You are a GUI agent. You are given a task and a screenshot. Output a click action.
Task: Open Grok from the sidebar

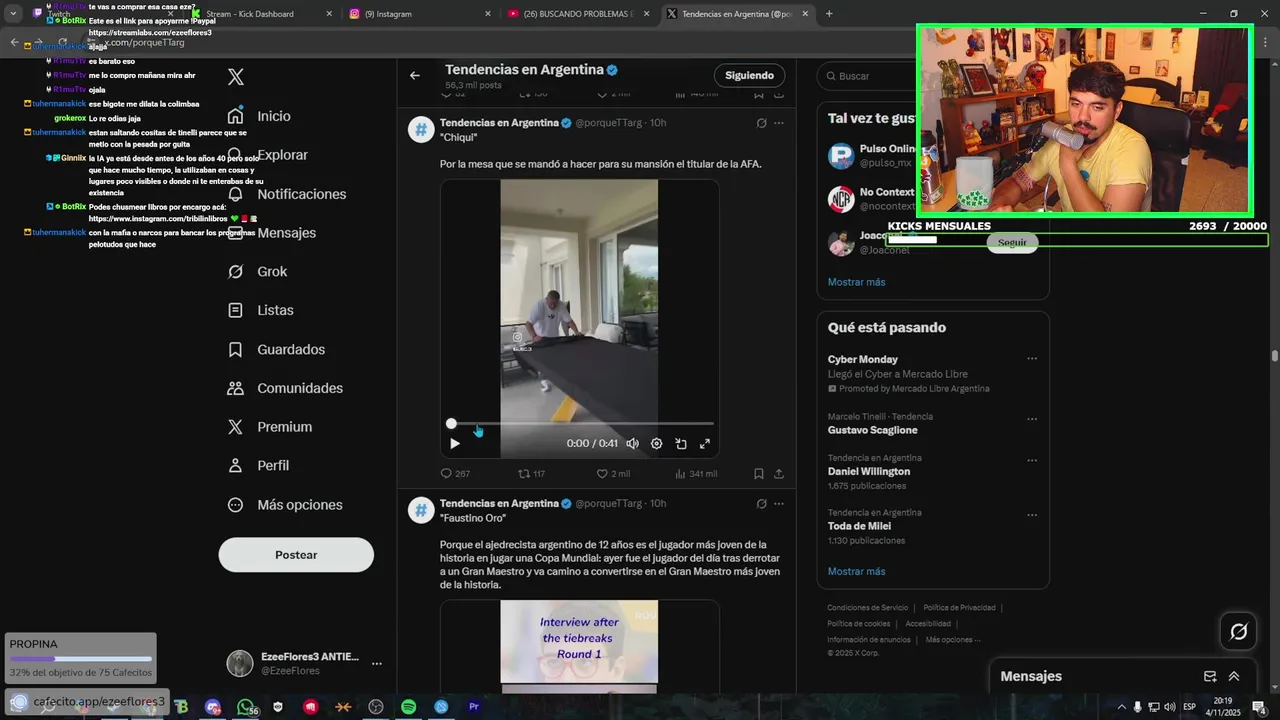pyautogui.click(x=257, y=272)
